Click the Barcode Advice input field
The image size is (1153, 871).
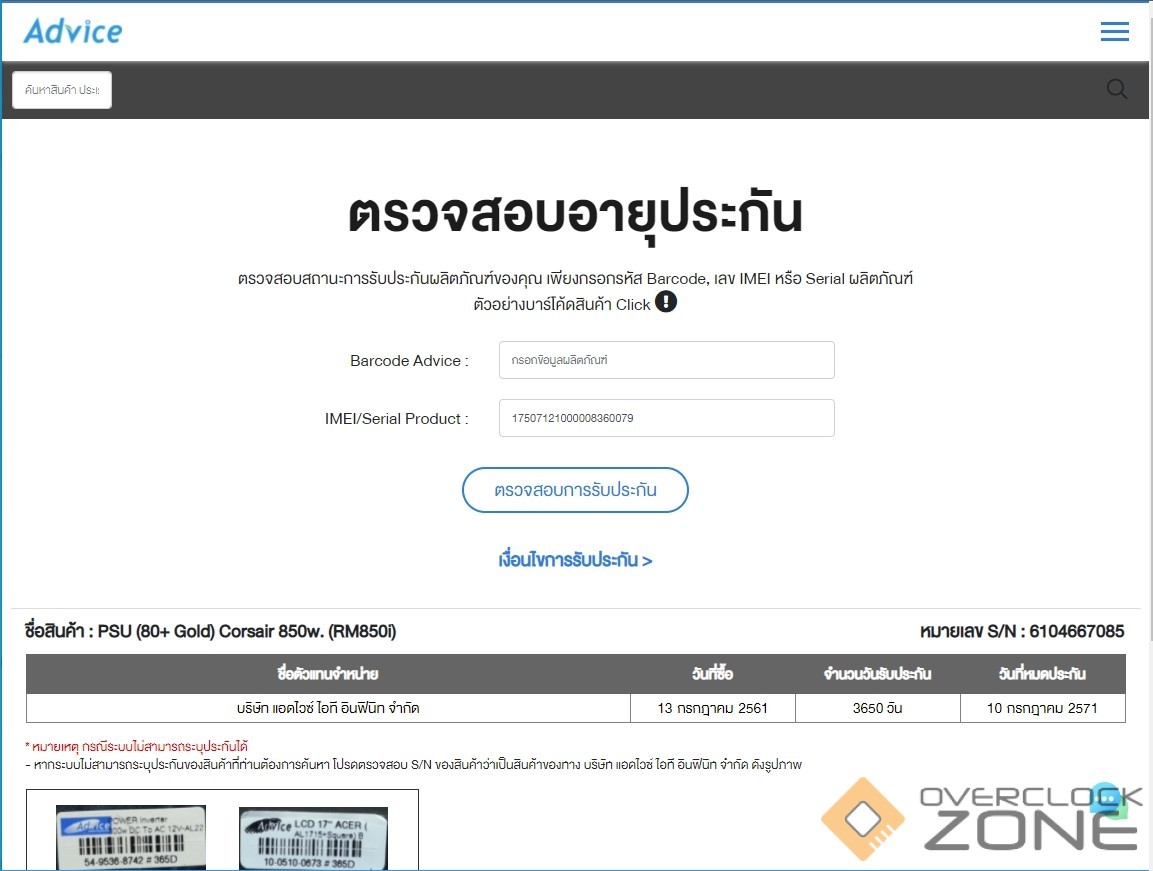click(x=666, y=360)
